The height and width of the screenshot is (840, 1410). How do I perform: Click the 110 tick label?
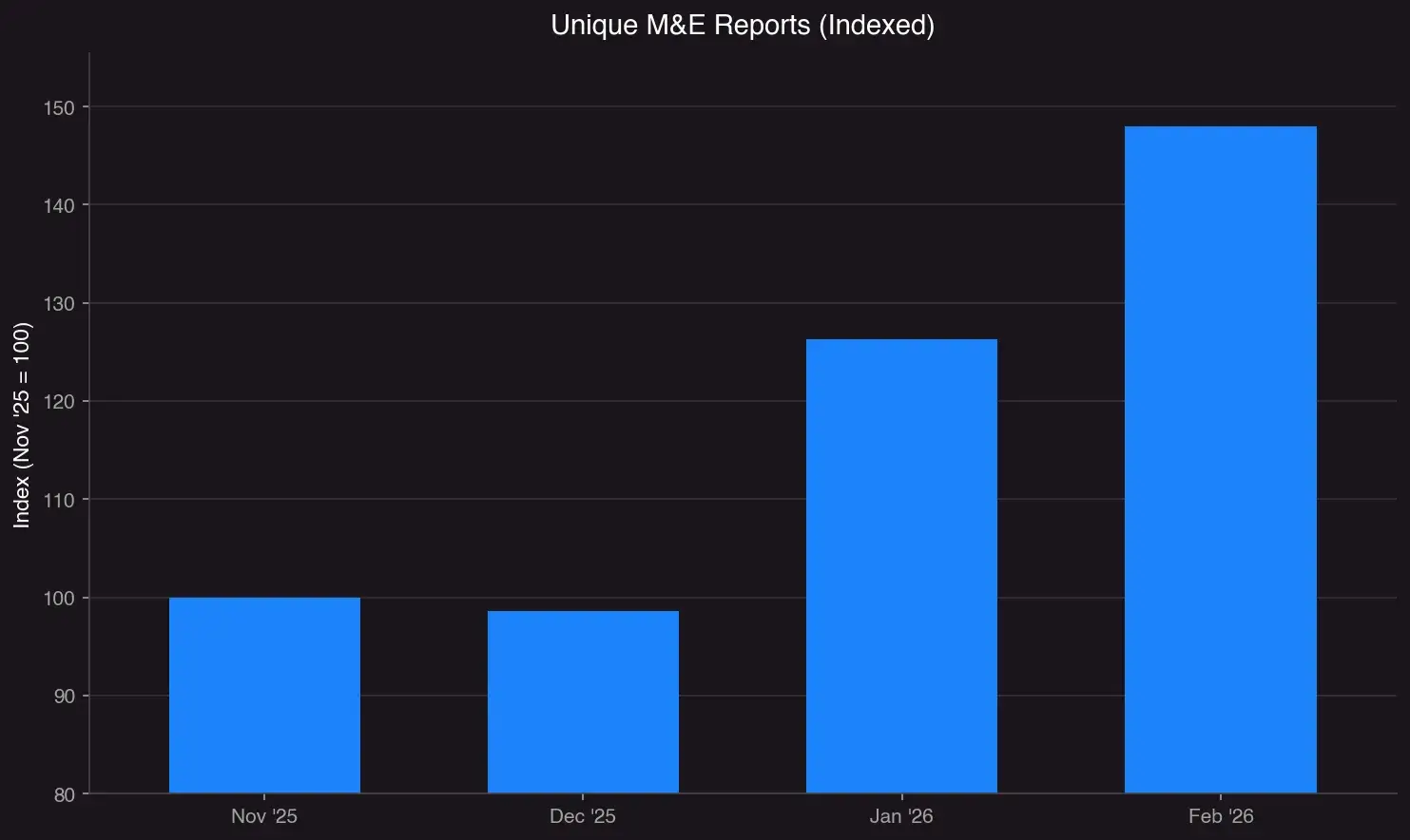click(63, 501)
